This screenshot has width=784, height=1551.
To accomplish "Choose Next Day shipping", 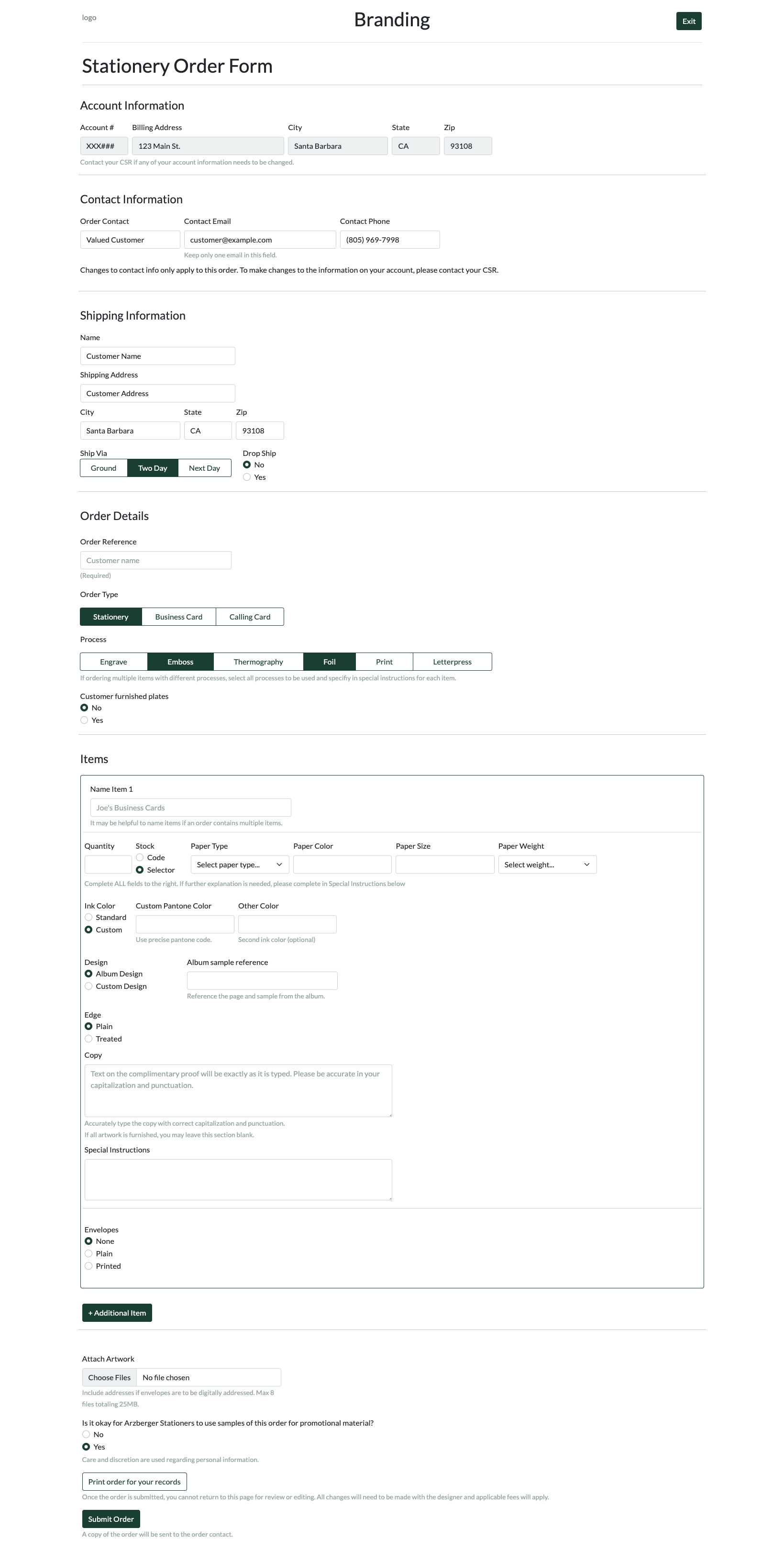I will [204, 468].
